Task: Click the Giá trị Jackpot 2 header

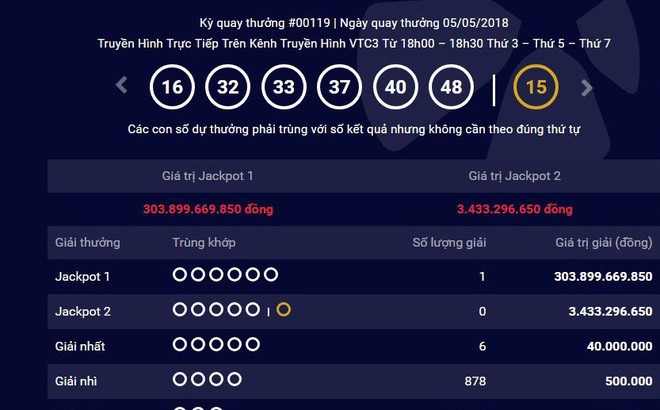Action: pyautogui.click(x=515, y=176)
